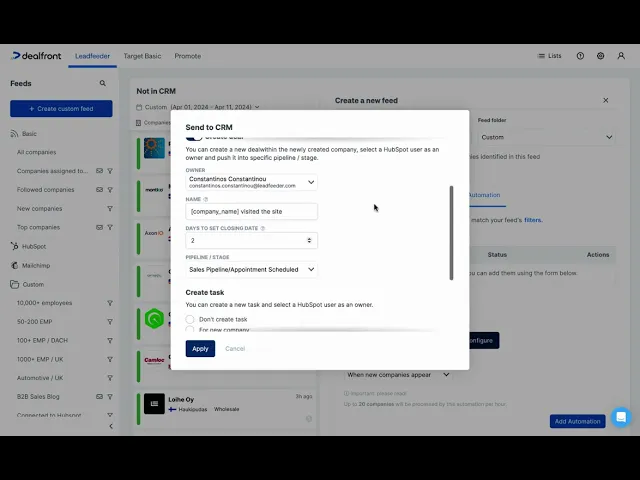Open the help question mark icon
Viewport: 640px width, 480px height.
(x=580, y=56)
